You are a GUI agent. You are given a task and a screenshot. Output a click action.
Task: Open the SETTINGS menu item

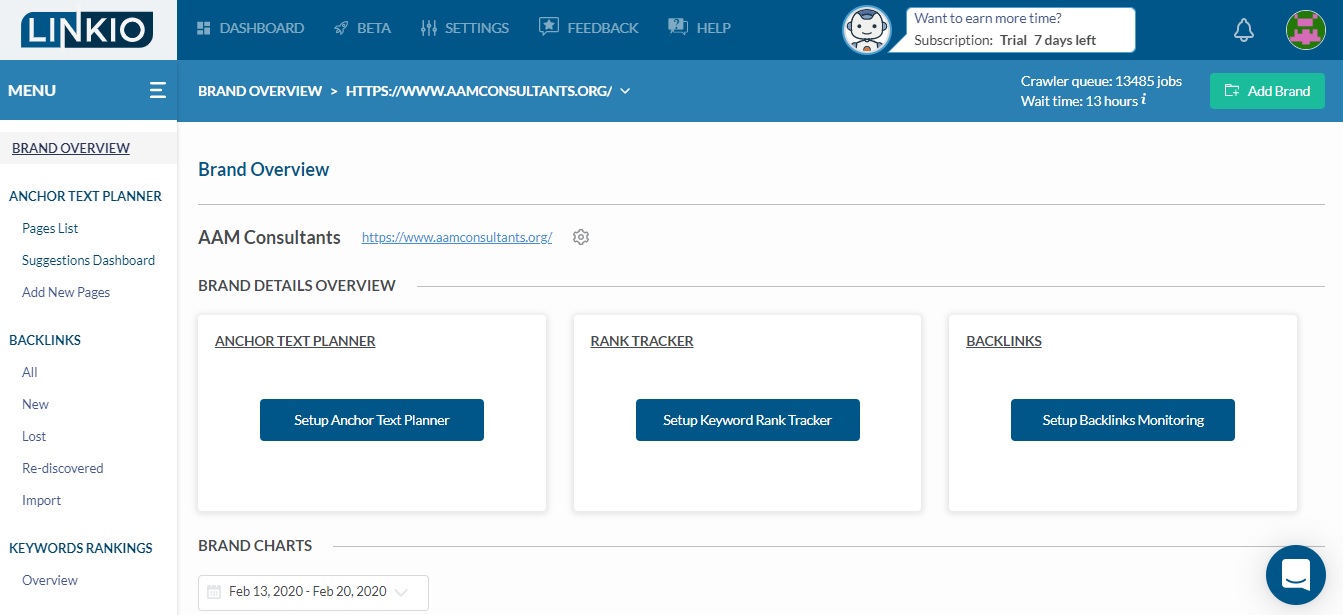tap(465, 28)
